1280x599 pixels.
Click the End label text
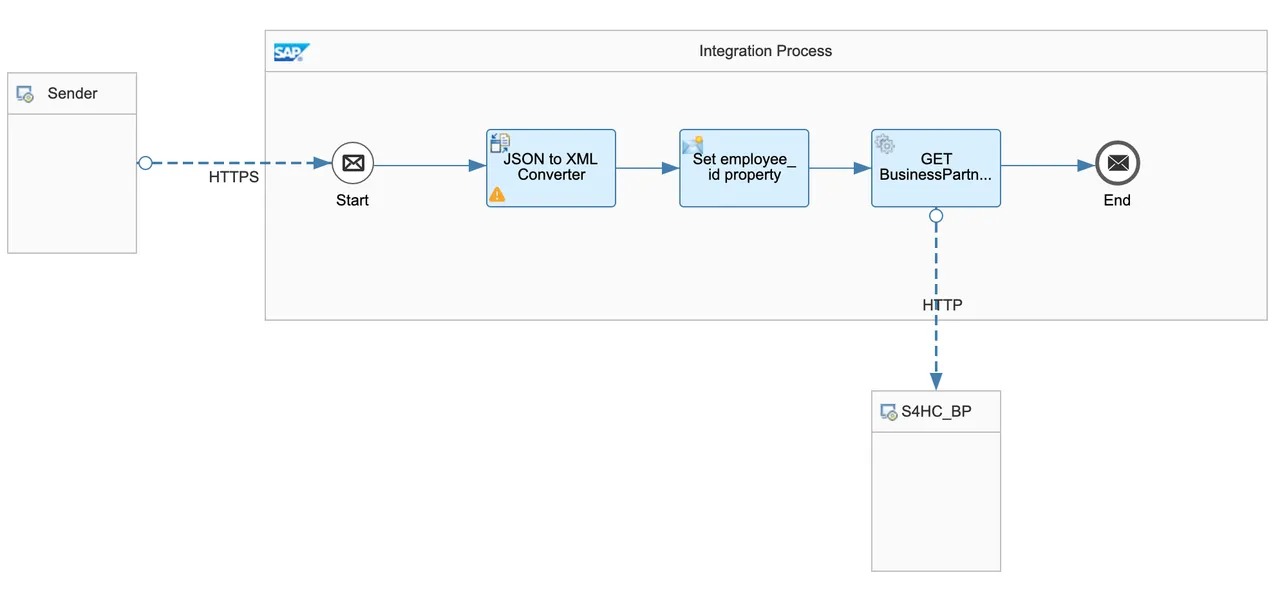tap(1117, 200)
